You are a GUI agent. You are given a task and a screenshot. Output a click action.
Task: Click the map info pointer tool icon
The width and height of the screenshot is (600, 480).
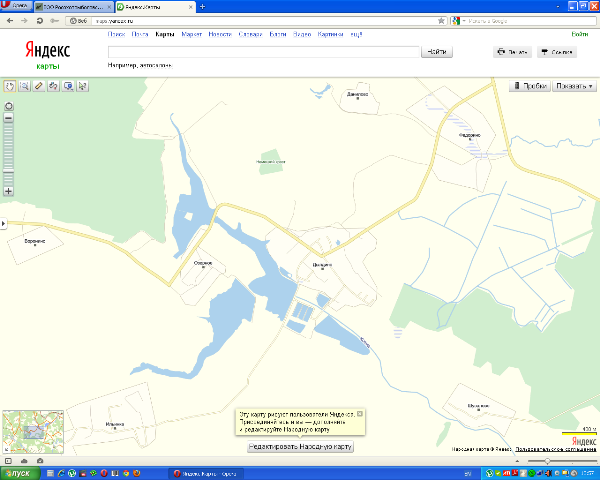coord(68,86)
